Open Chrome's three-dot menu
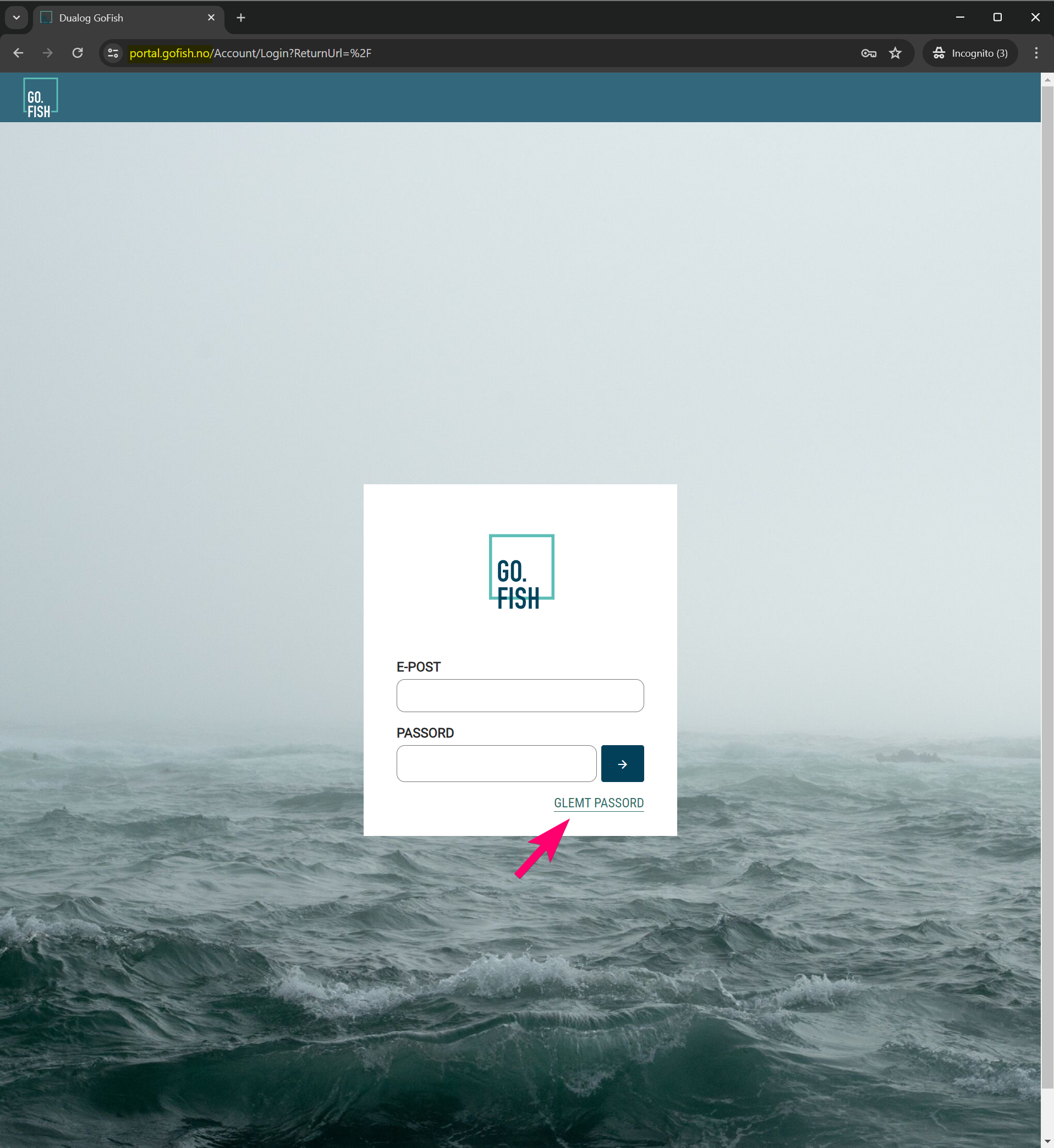This screenshot has width=1054, height=1148. (x=1036, y=53)
